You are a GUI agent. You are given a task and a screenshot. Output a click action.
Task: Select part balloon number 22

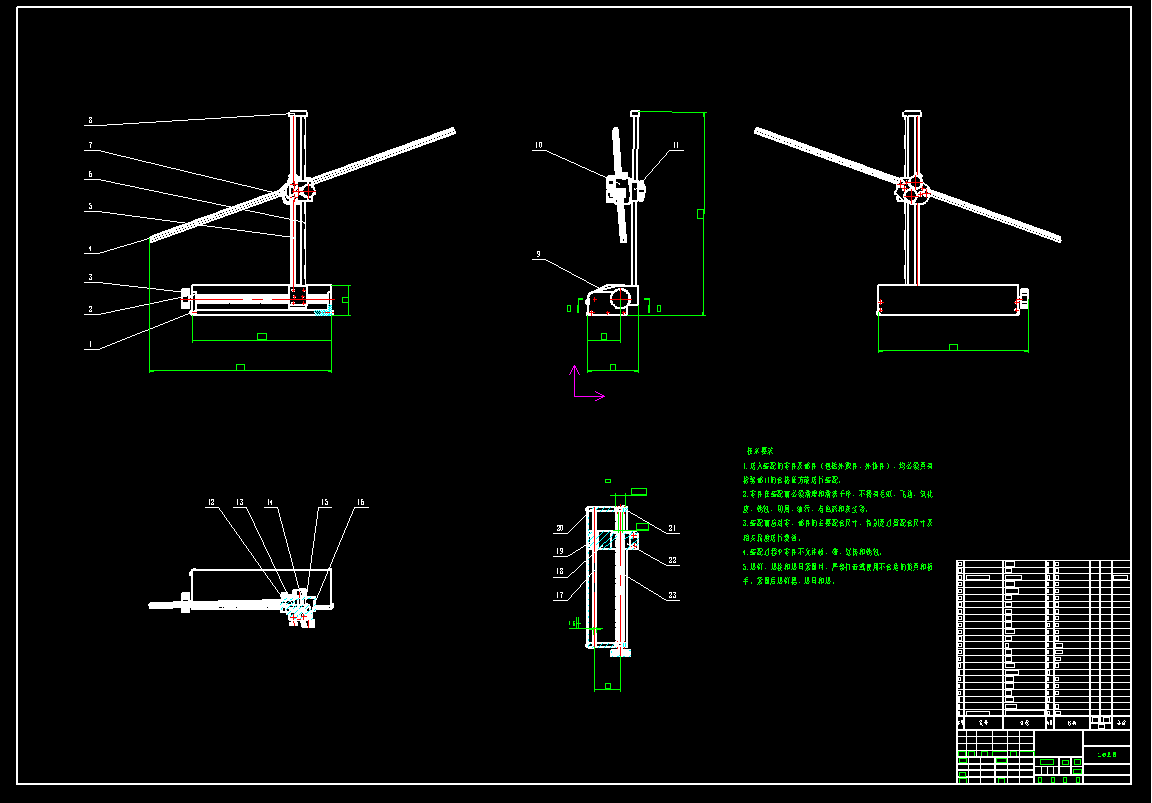(672, 561)
